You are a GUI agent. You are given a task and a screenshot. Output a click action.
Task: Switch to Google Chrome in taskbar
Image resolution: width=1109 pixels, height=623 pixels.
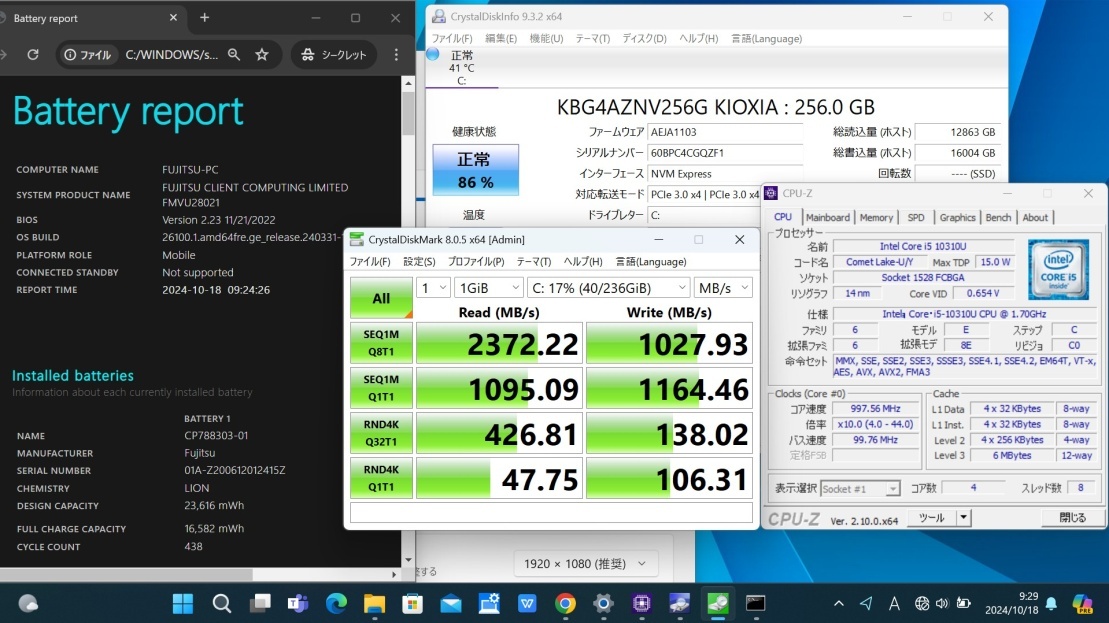point(565,603)
